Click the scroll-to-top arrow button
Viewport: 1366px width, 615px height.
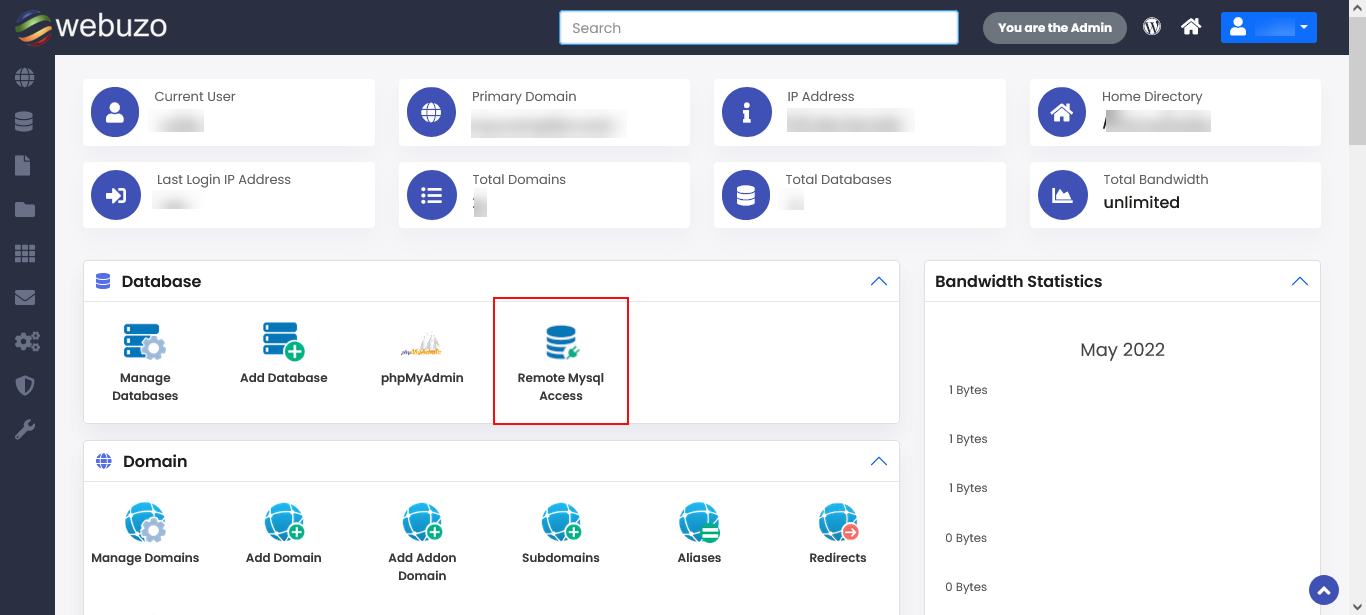pyautogui.click(x=1323, y=590)
